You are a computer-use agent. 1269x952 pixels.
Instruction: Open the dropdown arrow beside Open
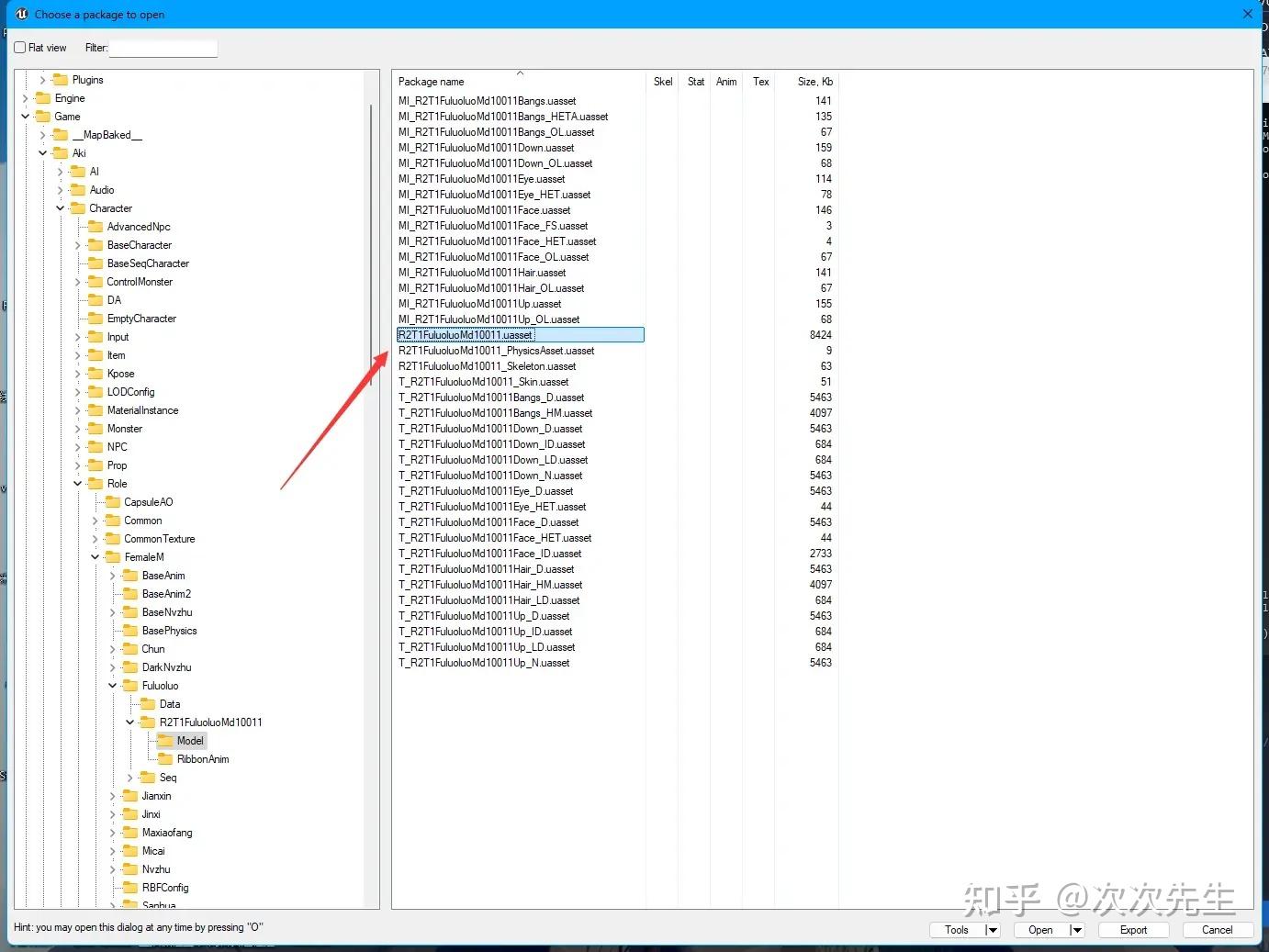(1076, 930)
